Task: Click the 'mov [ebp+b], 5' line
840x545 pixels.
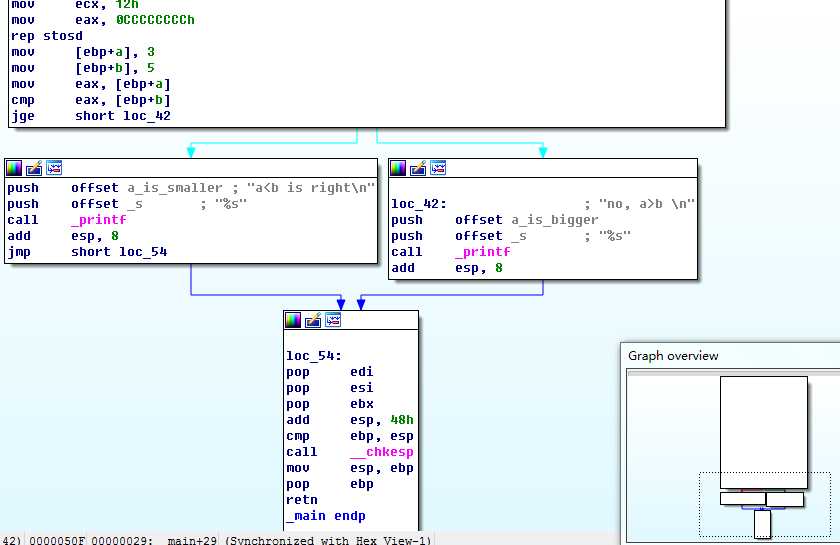Action: 83,68
